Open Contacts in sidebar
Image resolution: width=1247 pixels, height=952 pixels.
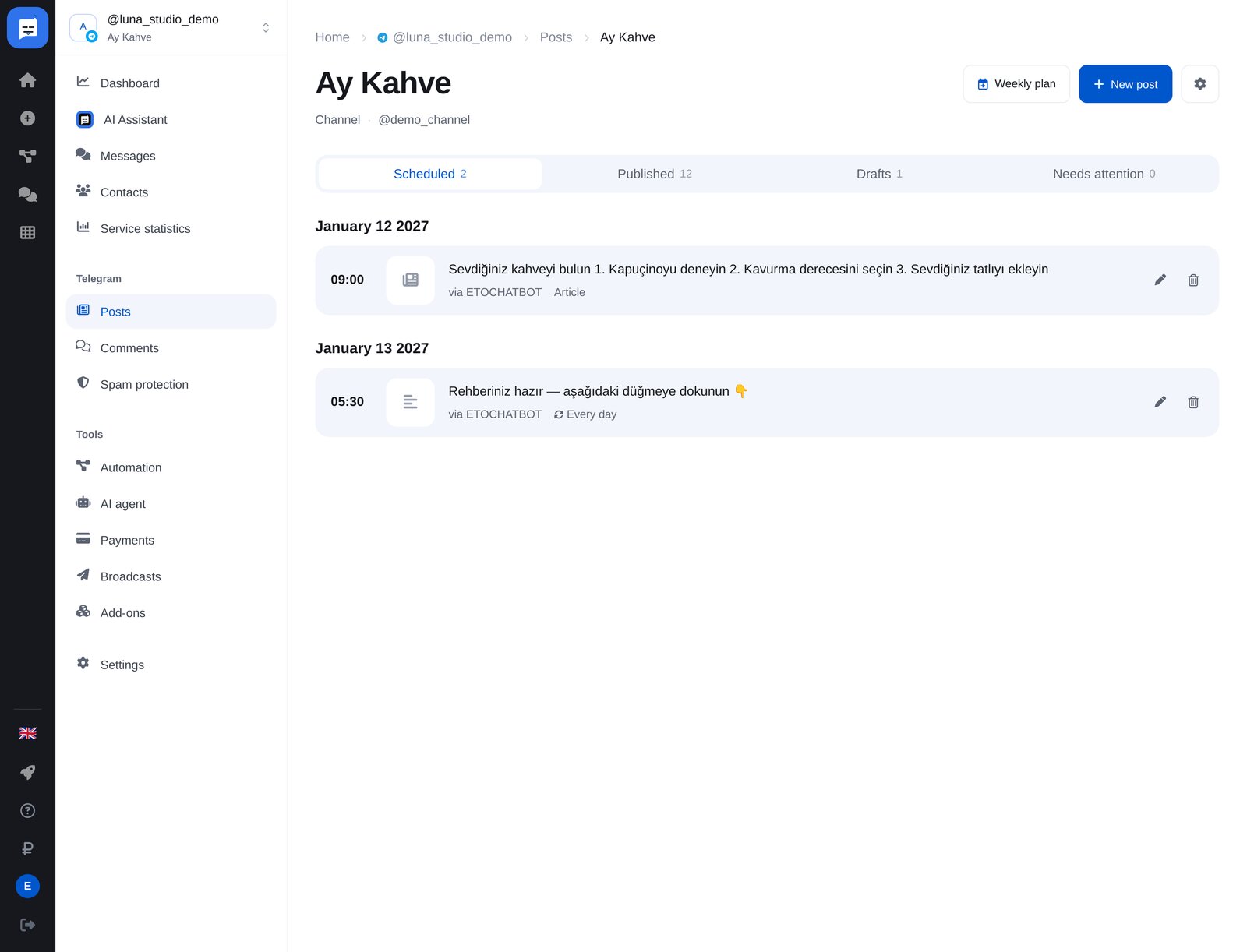tap(171, 192)
